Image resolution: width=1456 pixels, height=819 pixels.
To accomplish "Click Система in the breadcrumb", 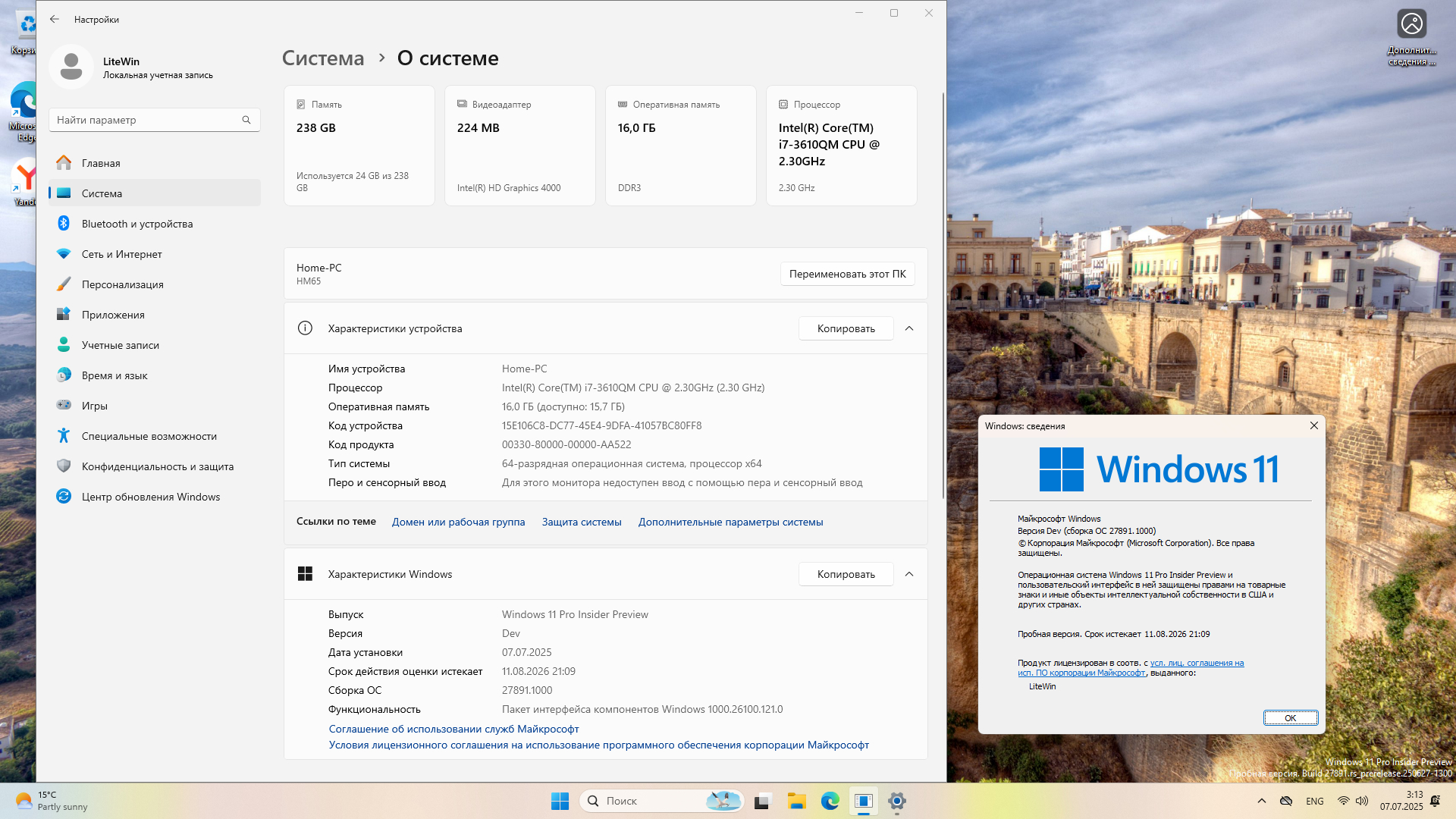I will (x=323, y=58).
